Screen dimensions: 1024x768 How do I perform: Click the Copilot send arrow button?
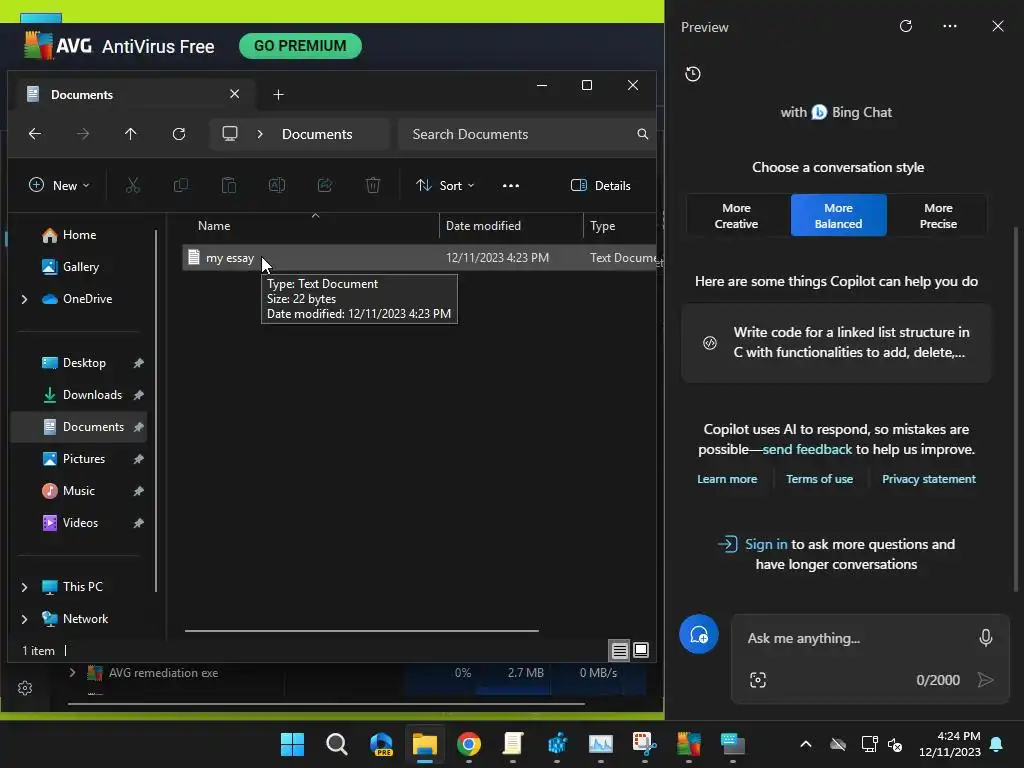[x=985, y=680]
